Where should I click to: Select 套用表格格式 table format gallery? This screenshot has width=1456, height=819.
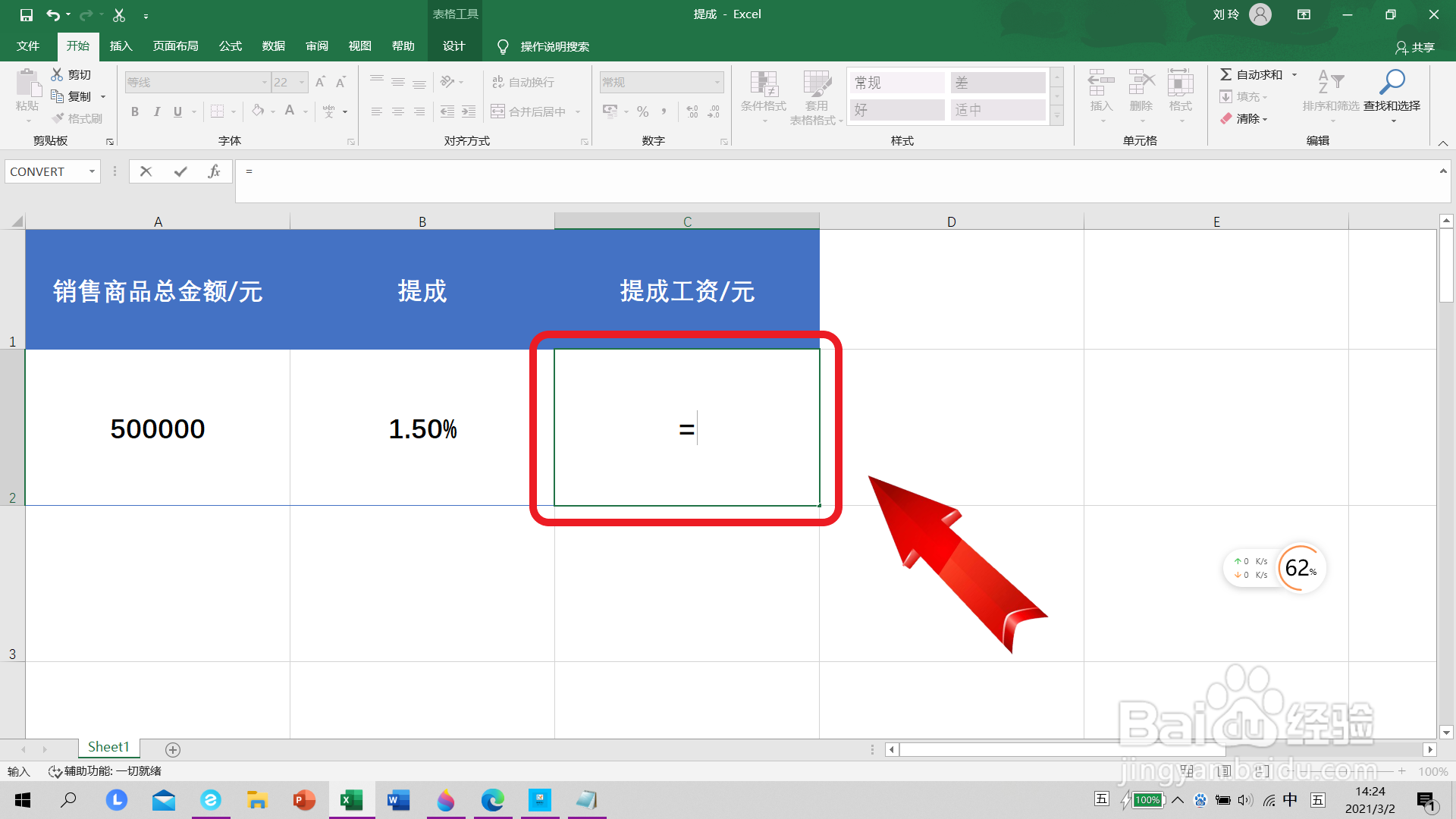coord(816,97)
